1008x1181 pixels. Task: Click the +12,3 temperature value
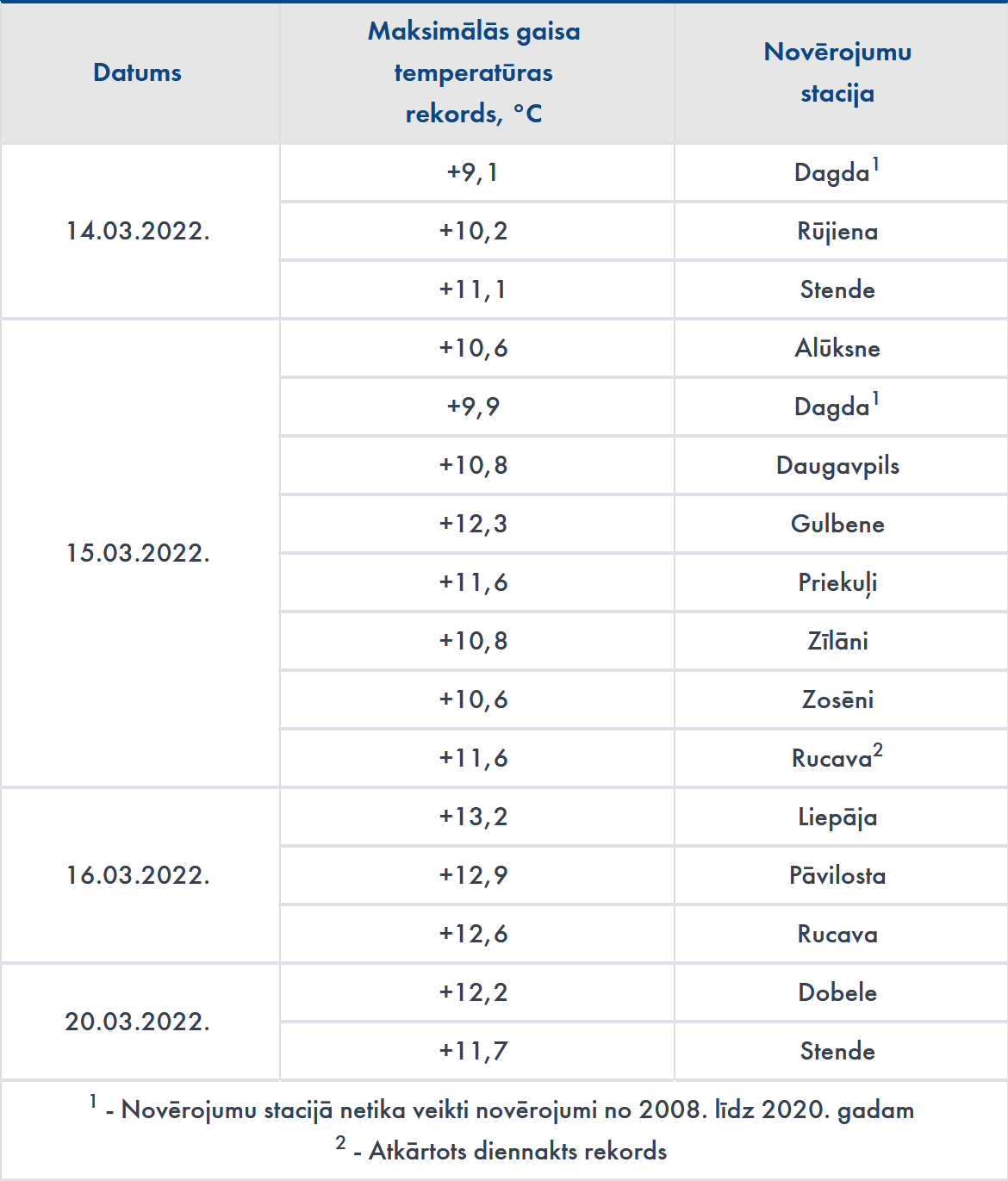(x=474, y=524)
